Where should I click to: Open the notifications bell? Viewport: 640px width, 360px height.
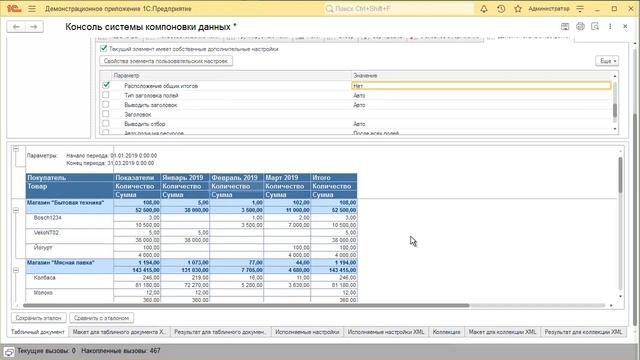pyautogui.click(x=484, y=9)
